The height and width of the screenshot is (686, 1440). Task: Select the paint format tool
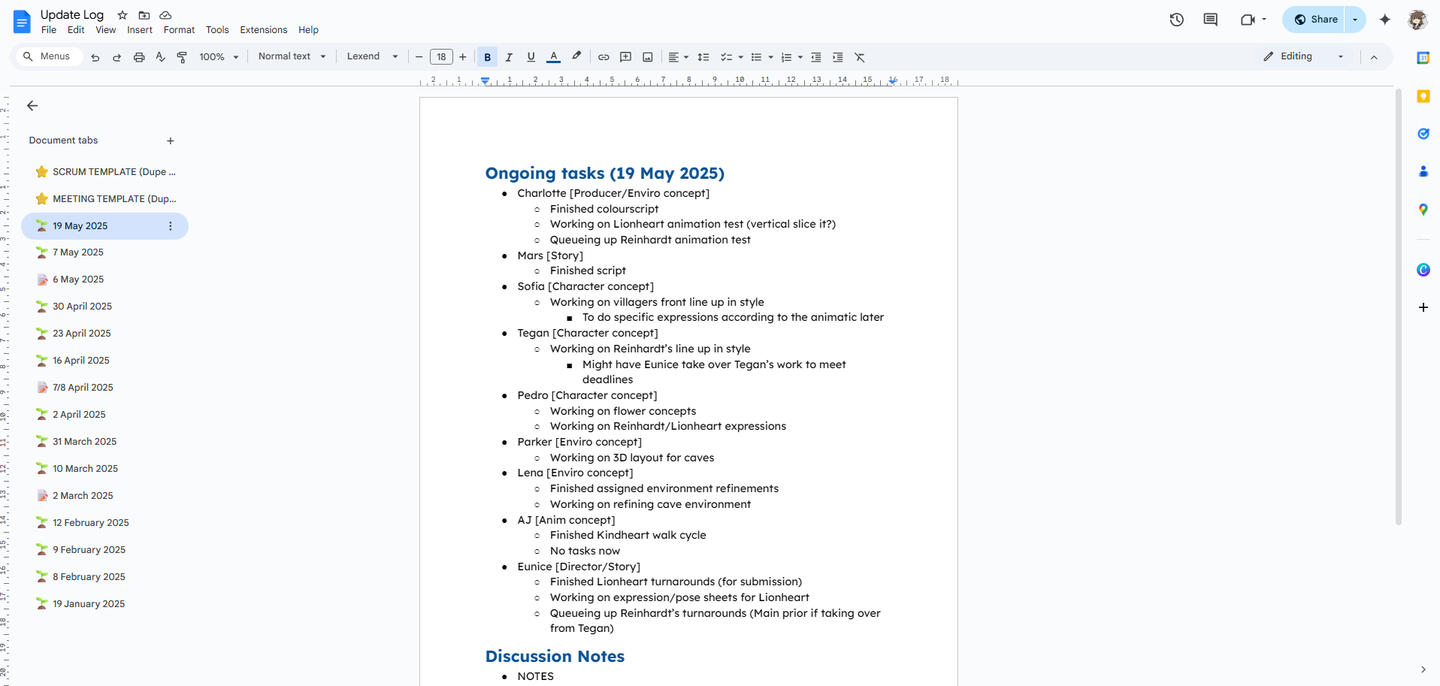click(x=182, y=57)
